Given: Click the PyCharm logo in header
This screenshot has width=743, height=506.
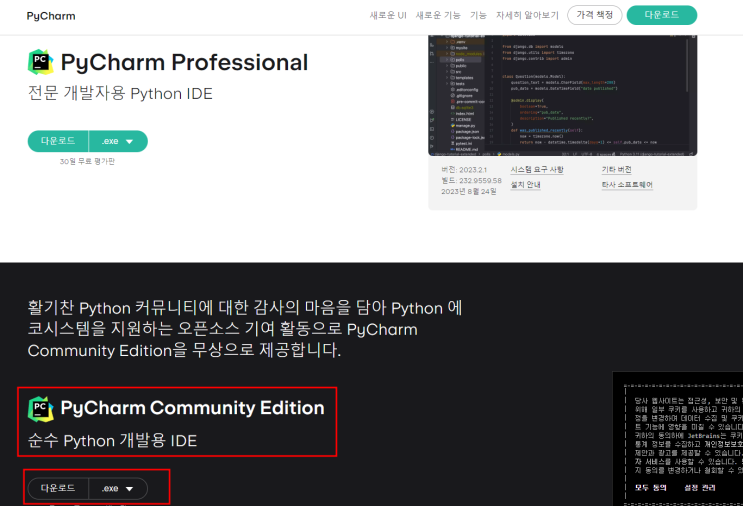Looking at the screenshot, I should click(x=51, y=16).
